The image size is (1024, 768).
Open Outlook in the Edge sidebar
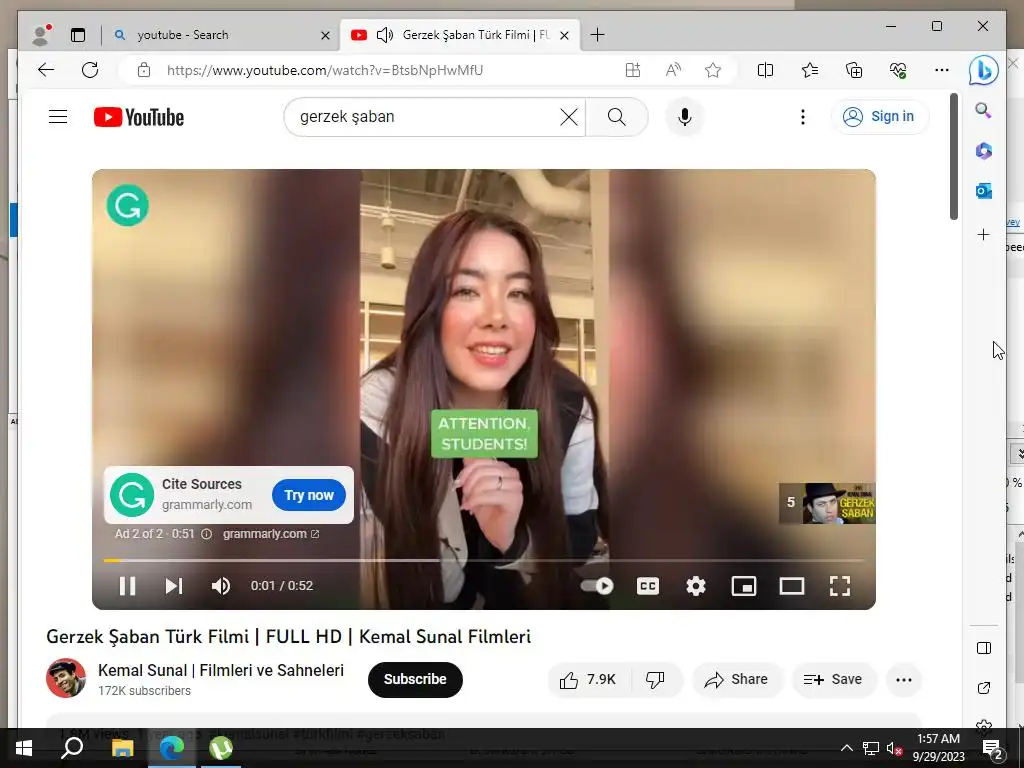[984, 191]
